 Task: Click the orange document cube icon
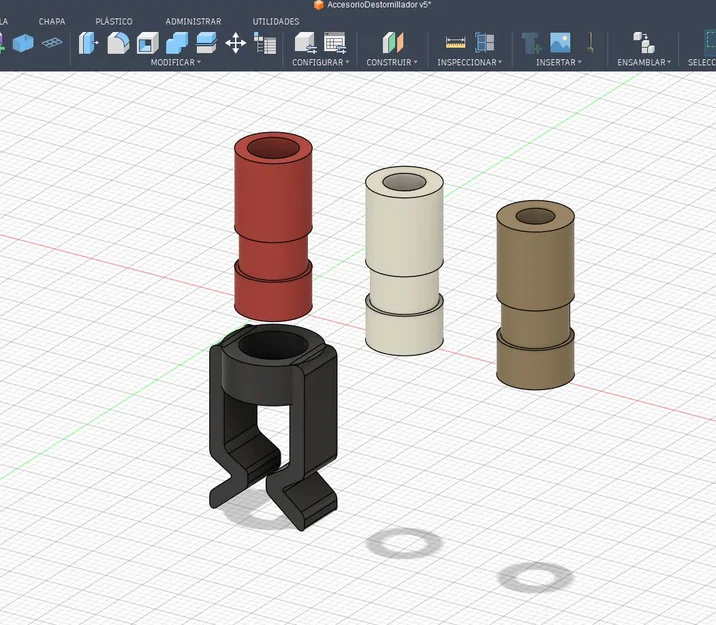click(x=319, y=5)
